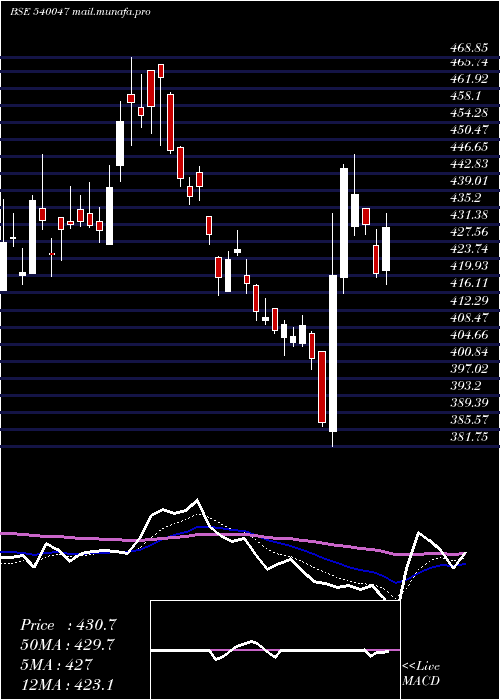
Task: Click the 468.85 price axis label
Action: [469, 48]
